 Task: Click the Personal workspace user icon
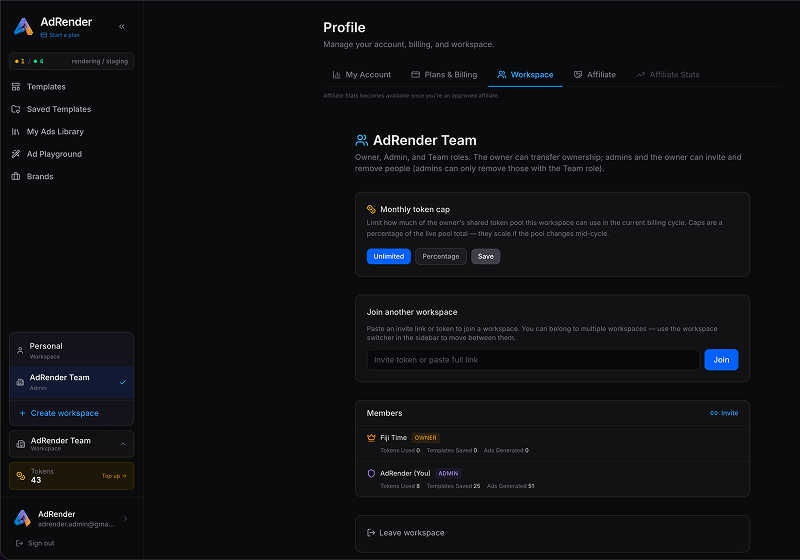tap(20, 350)
